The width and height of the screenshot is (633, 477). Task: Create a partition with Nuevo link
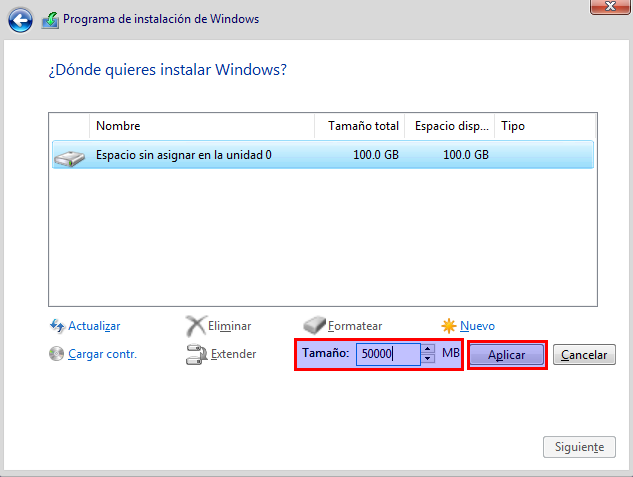[477, 326]
